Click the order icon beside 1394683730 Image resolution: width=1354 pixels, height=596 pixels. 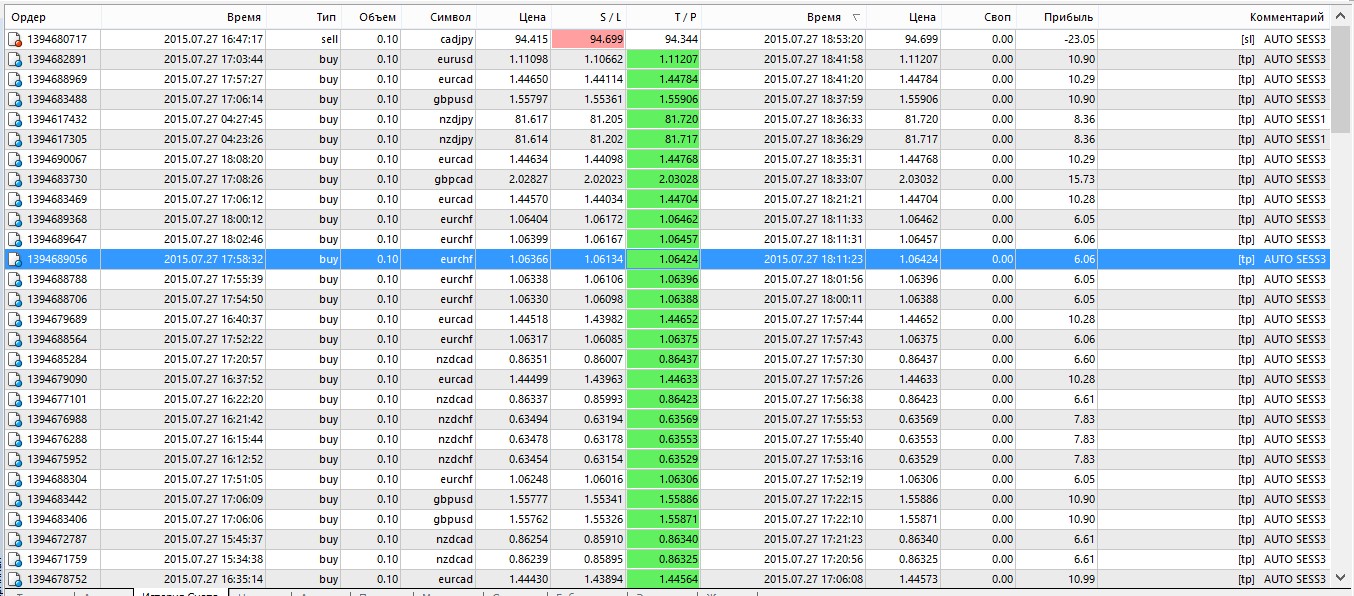[15, 179]
